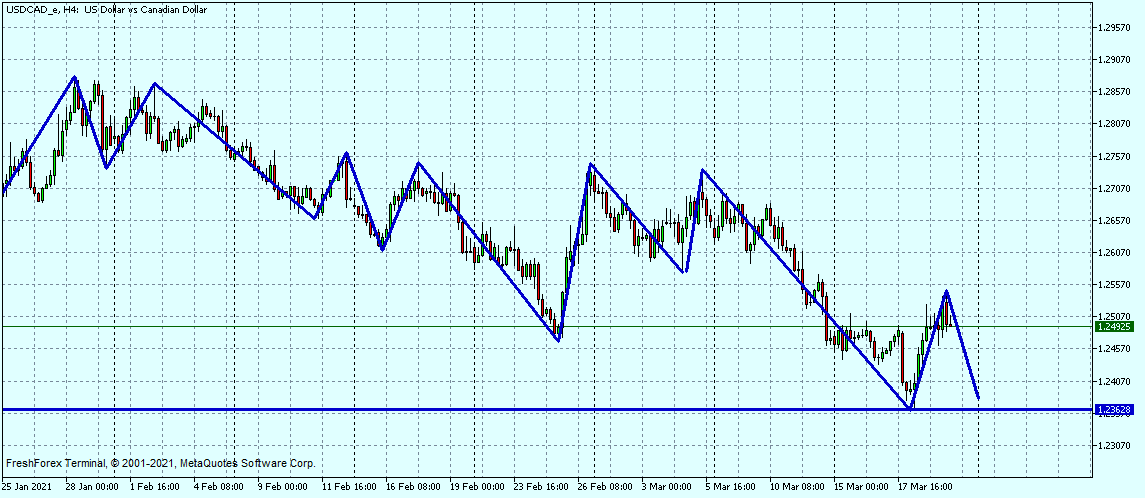Click the '15 Mar 00:00' date label
1145x498 pixels.
coord(862,486)
